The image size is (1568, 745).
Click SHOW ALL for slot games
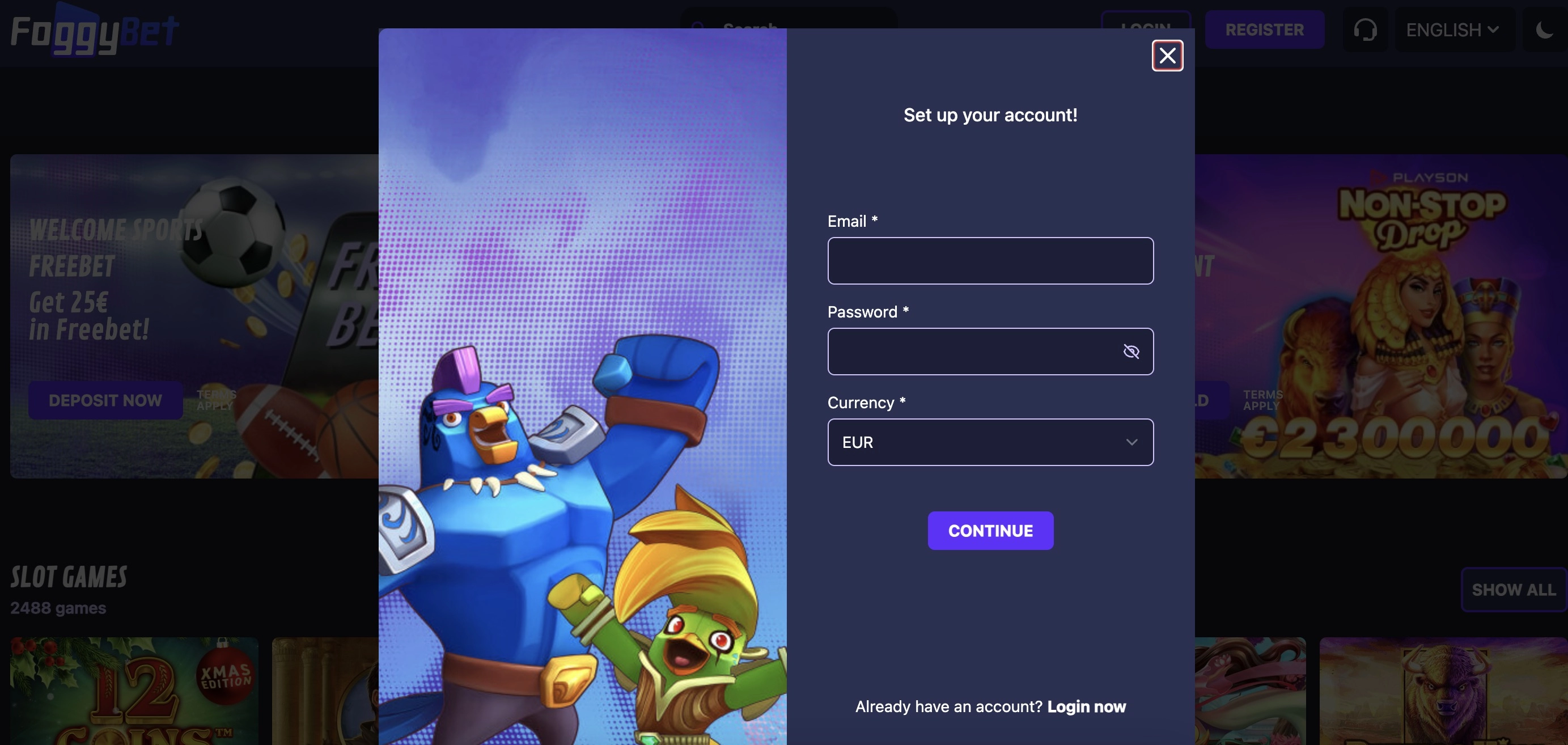tap(1513, 589)
